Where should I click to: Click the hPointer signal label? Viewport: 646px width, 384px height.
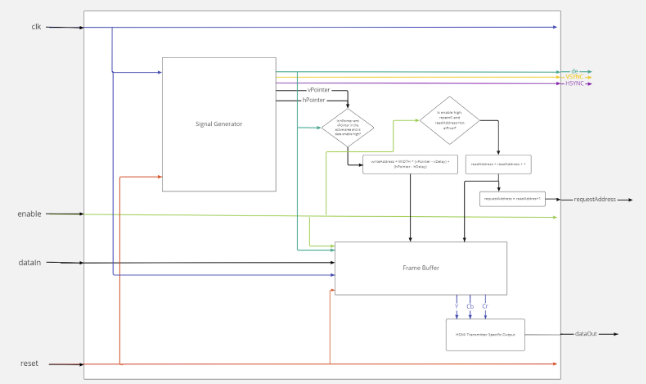pyautogui.click(x=314, y=100)
